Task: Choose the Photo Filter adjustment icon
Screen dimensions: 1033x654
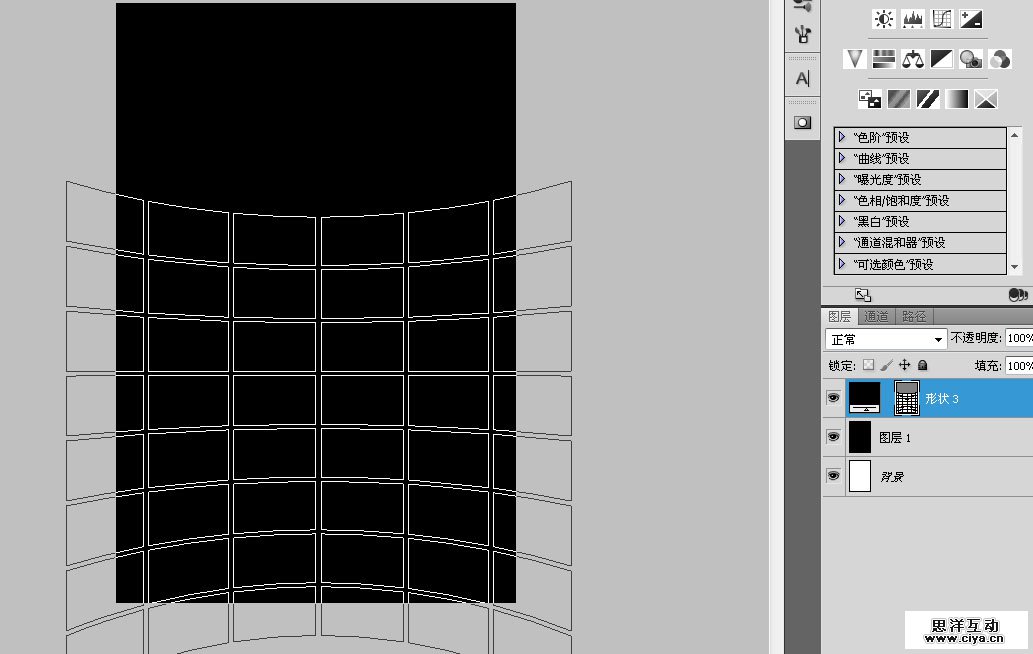Action: click(x=970, y=59)
